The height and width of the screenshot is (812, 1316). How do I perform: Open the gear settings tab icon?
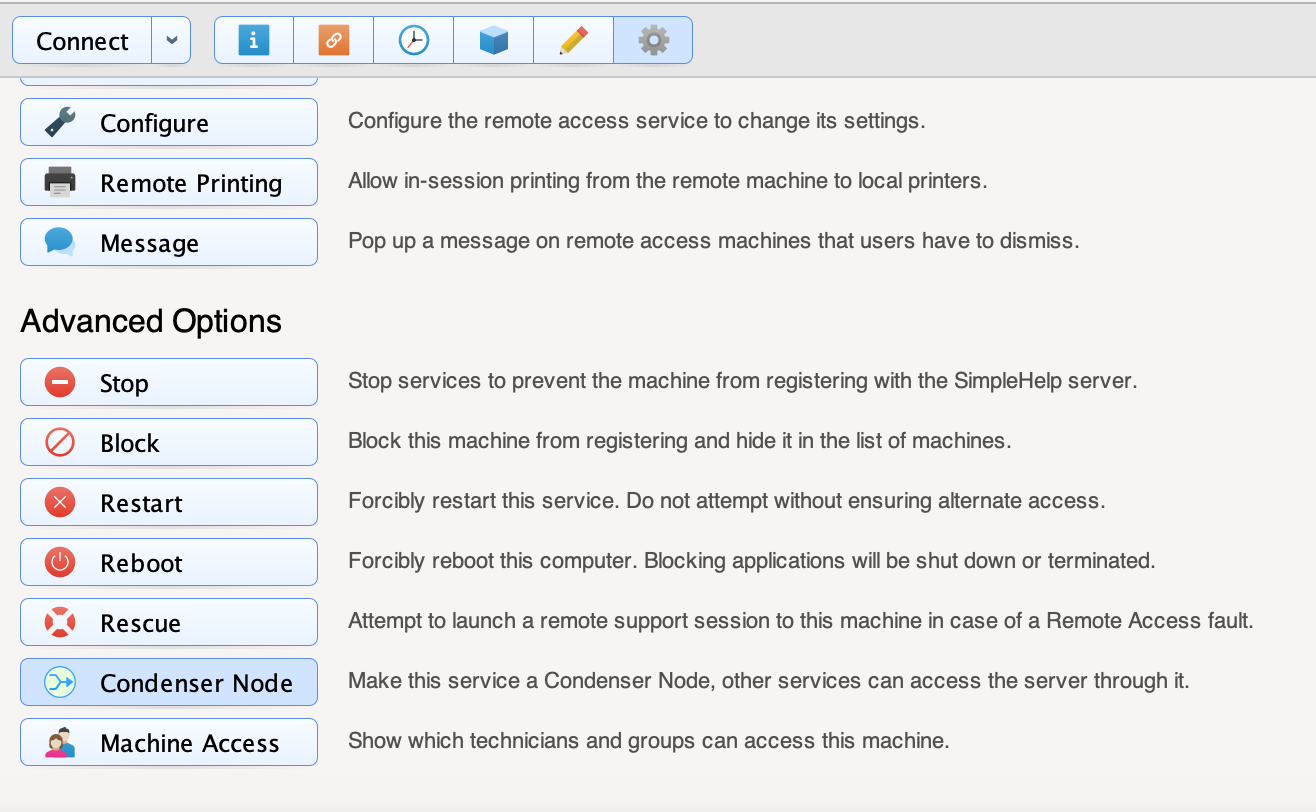653,40
